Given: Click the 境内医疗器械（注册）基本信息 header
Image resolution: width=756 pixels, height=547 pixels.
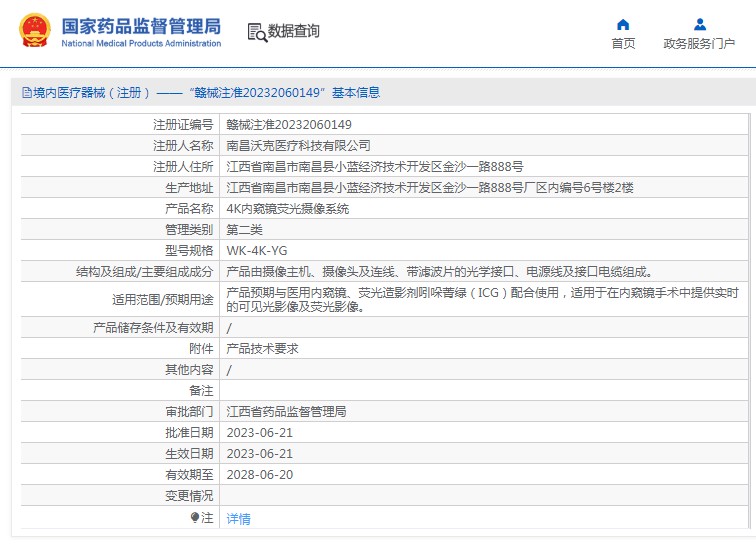Looking at the screenshot, I should 201,93.
